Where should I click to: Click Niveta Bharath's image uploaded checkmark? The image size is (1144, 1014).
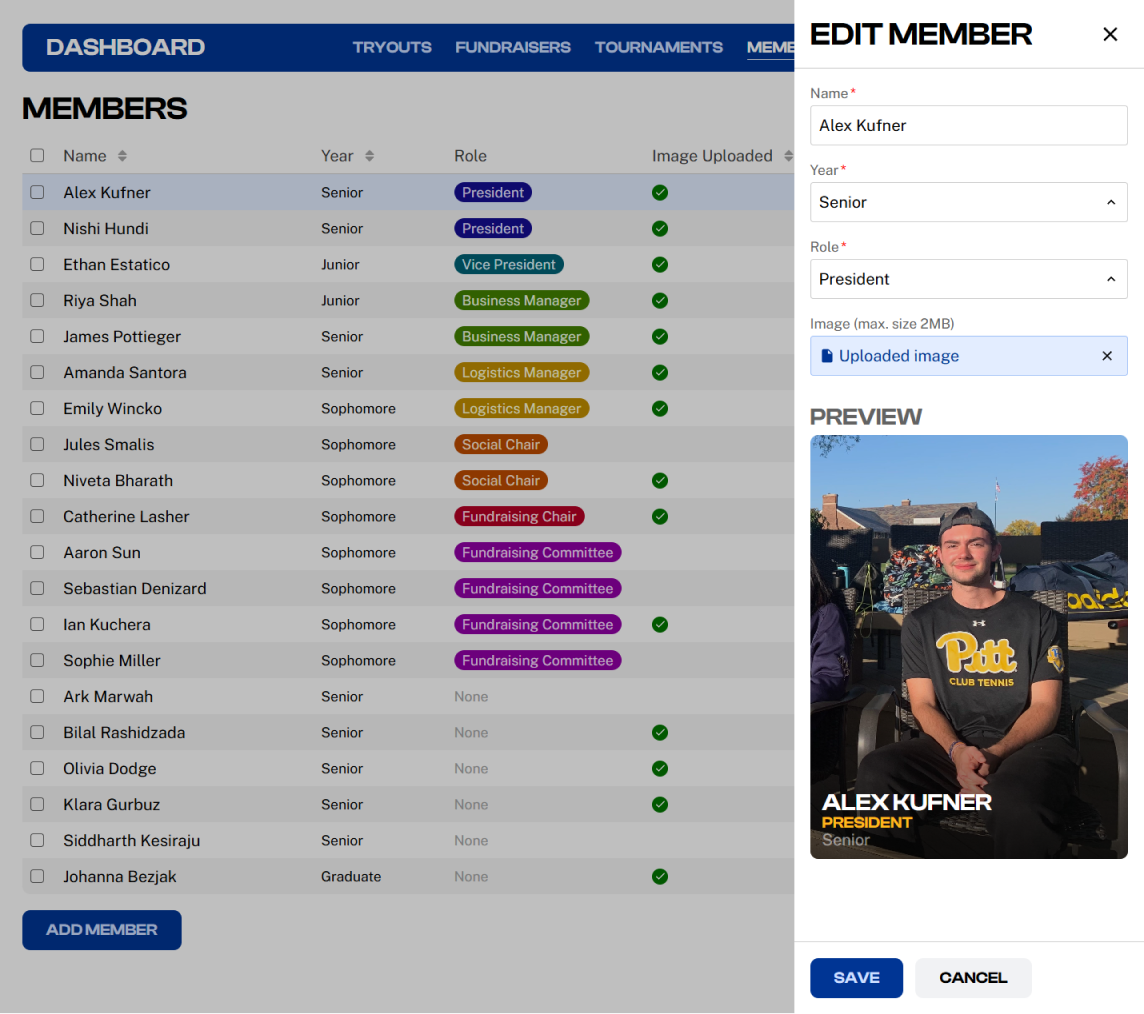tap(660, 481)
